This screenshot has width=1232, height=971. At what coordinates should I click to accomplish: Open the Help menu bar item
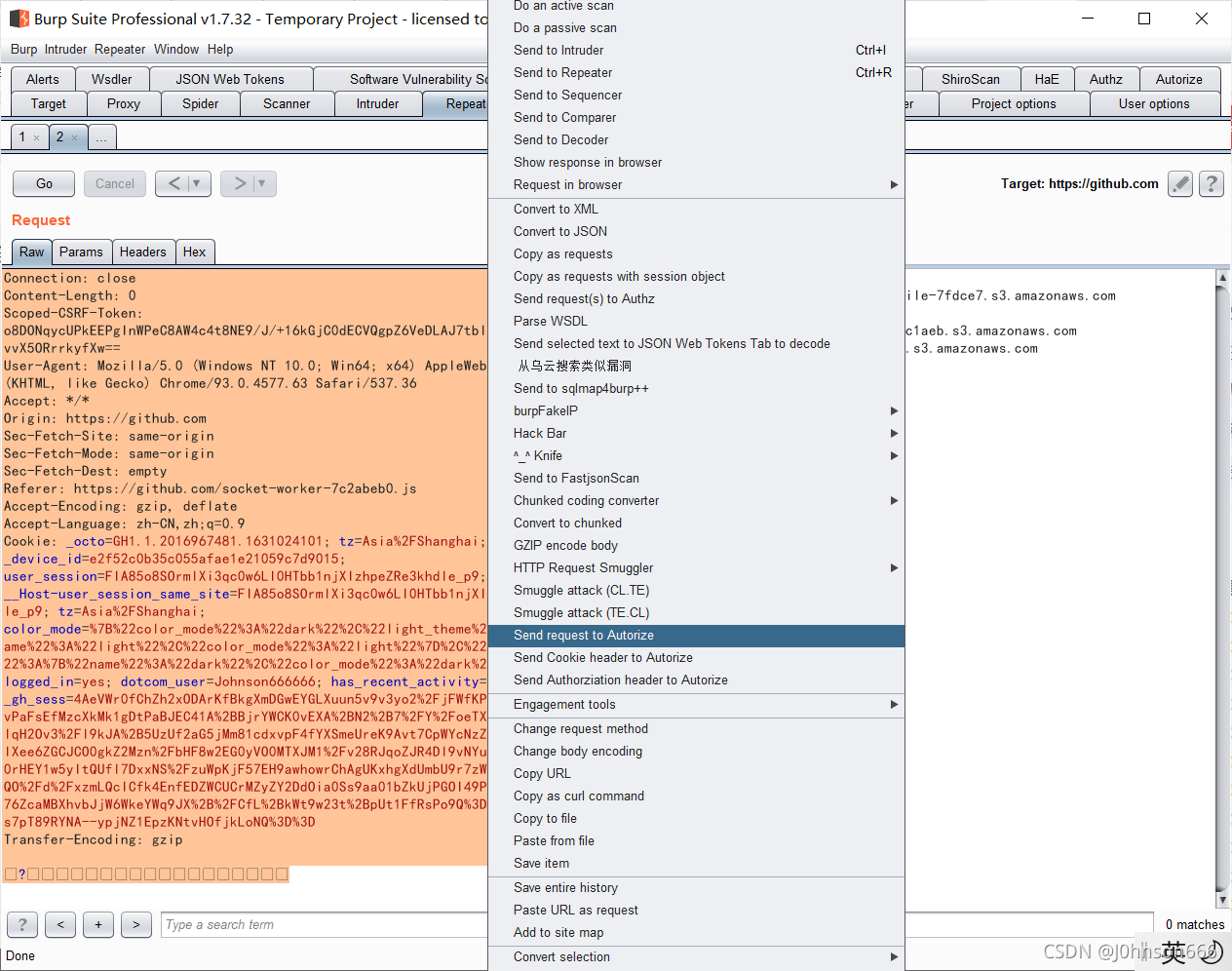point(220,50)
